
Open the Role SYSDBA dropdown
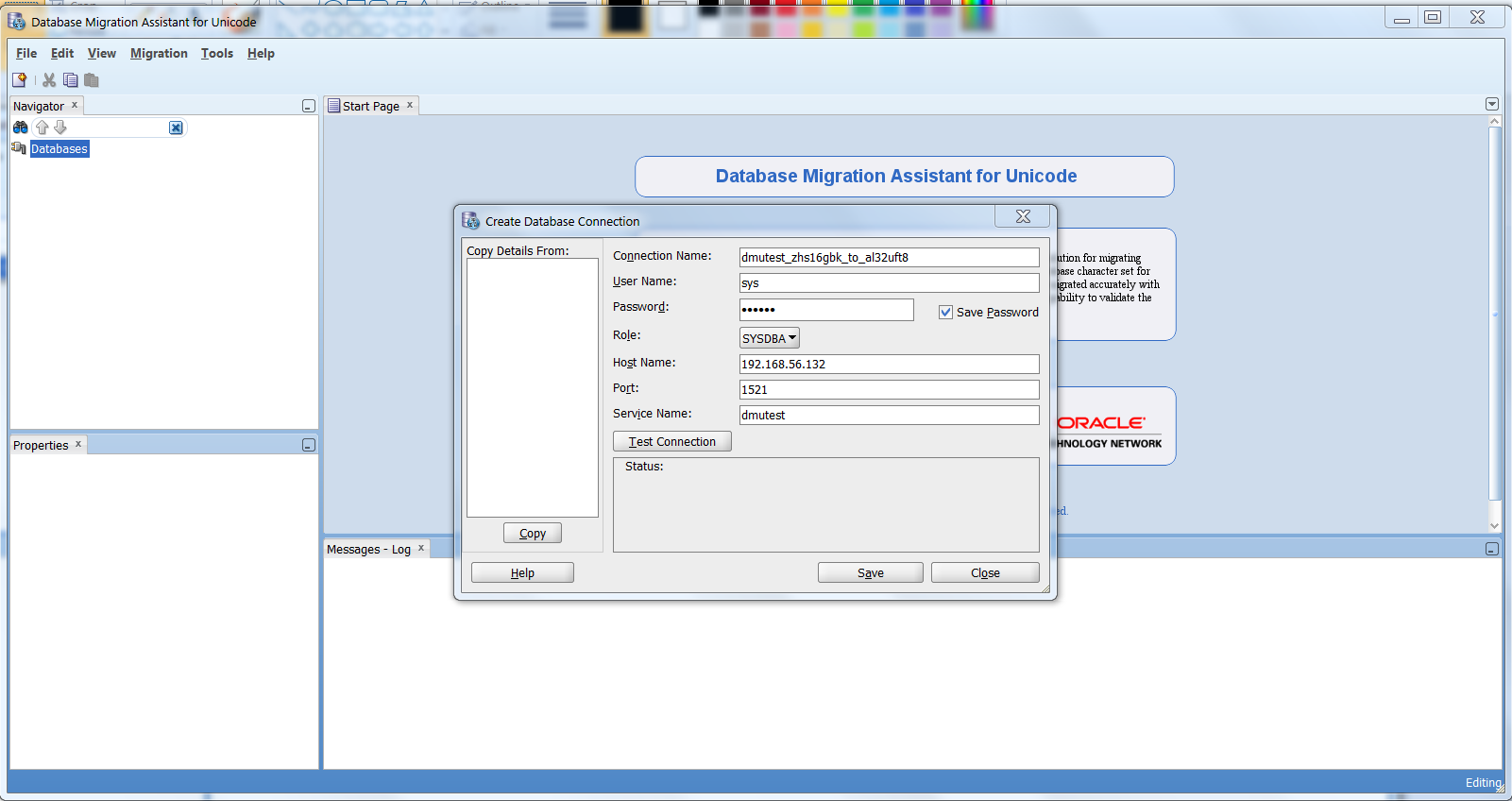click(x=770, y=338)
